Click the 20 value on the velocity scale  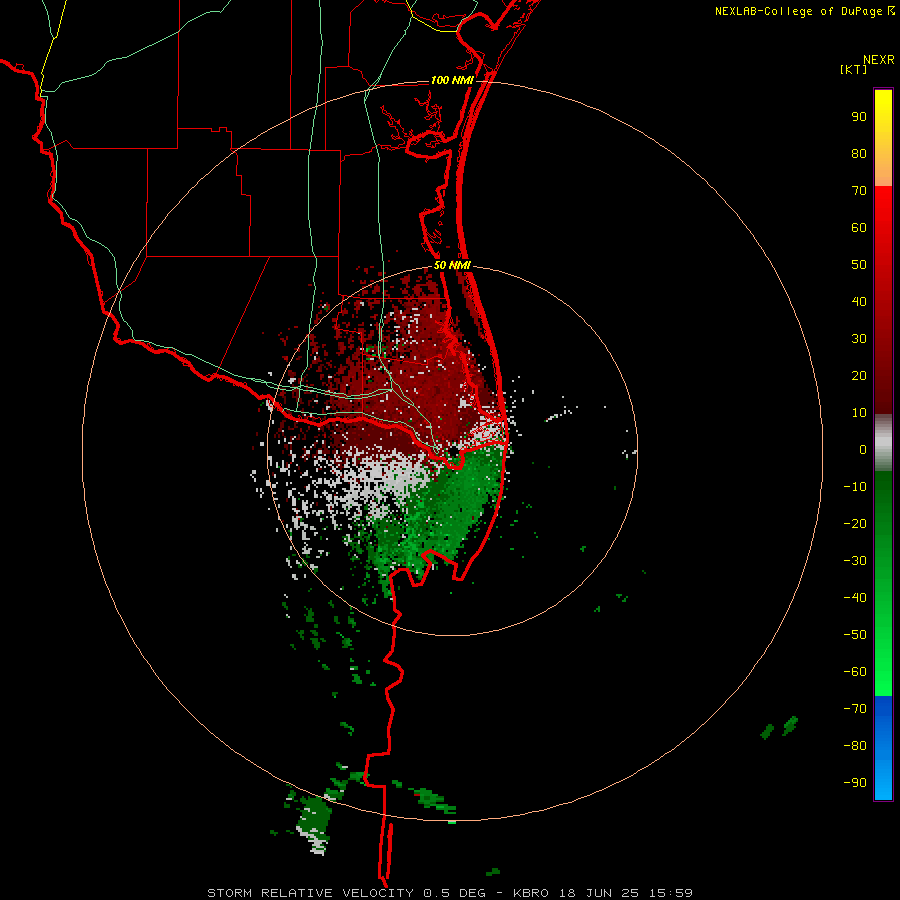[x=859, y=375]
